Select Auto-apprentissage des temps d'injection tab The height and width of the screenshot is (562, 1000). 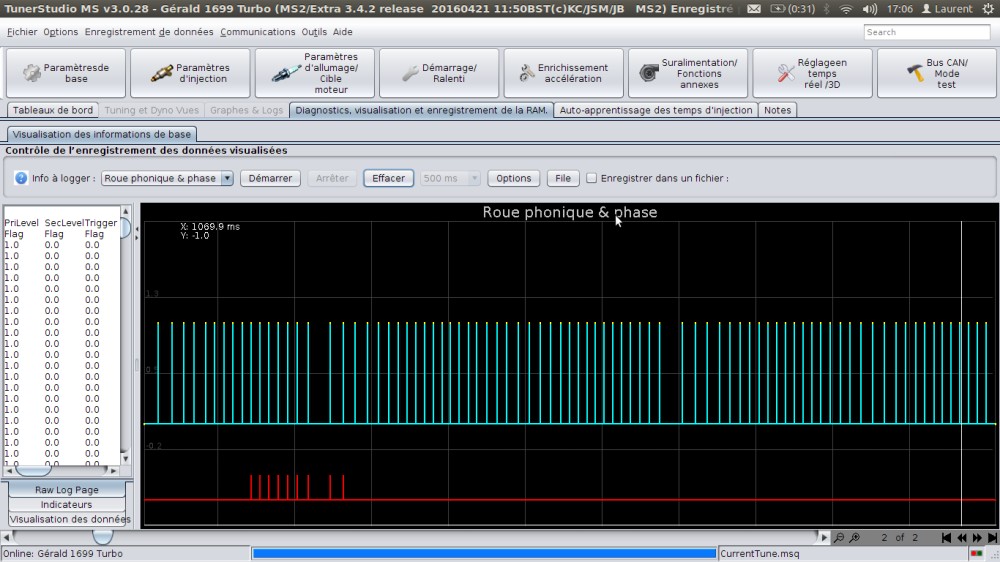[656, 110]
